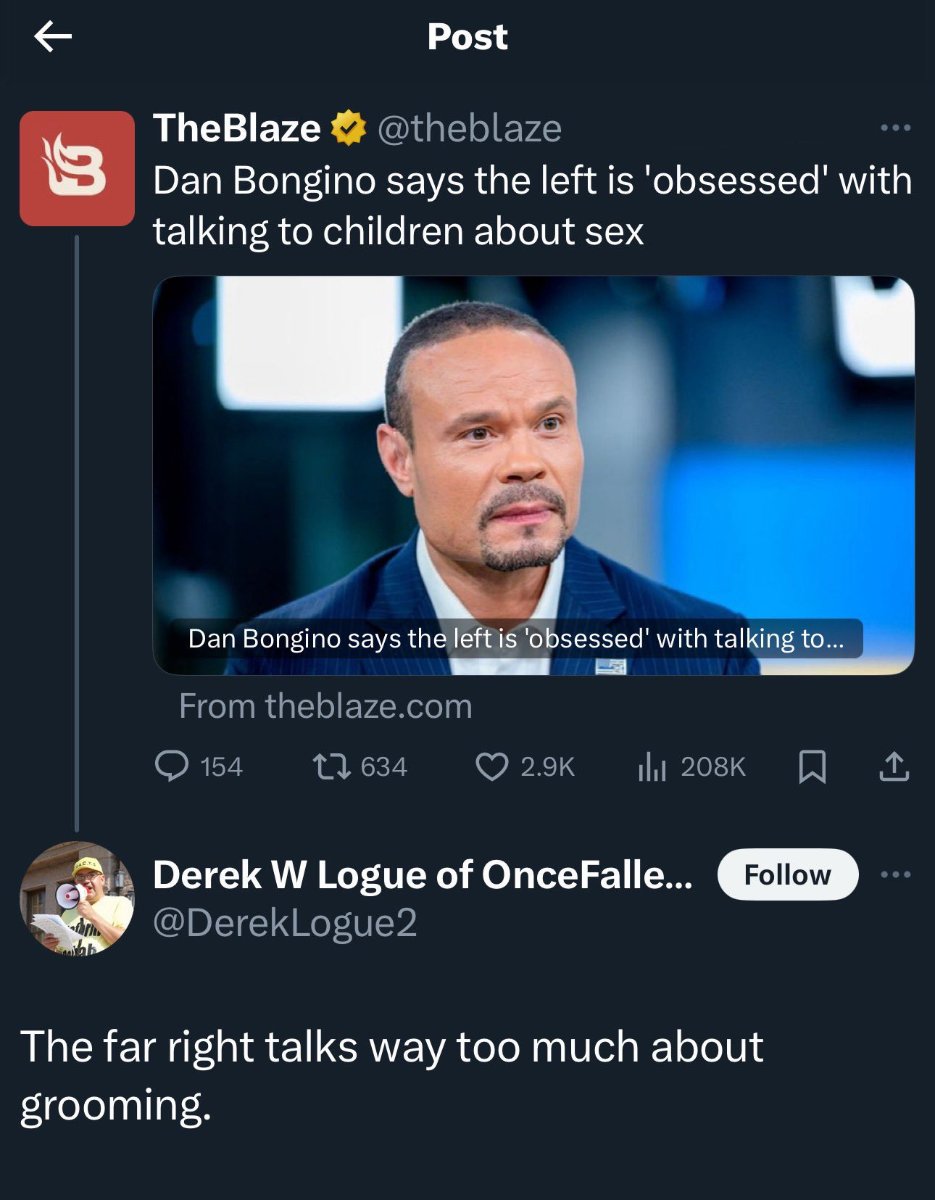
Task: Open more options for Derek's reply
Action: click(x=895, y=874)
